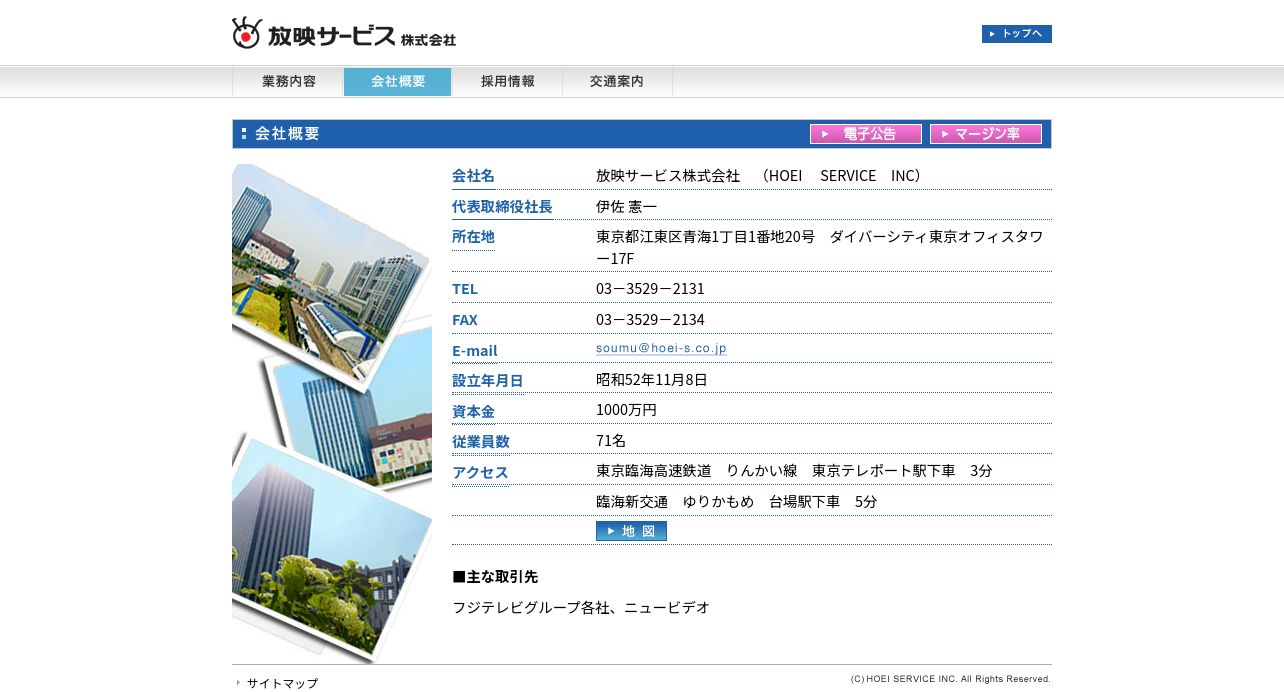1284x692 pixels.
Task: Open the 地図 map button
Action: (x=631, y=531)
